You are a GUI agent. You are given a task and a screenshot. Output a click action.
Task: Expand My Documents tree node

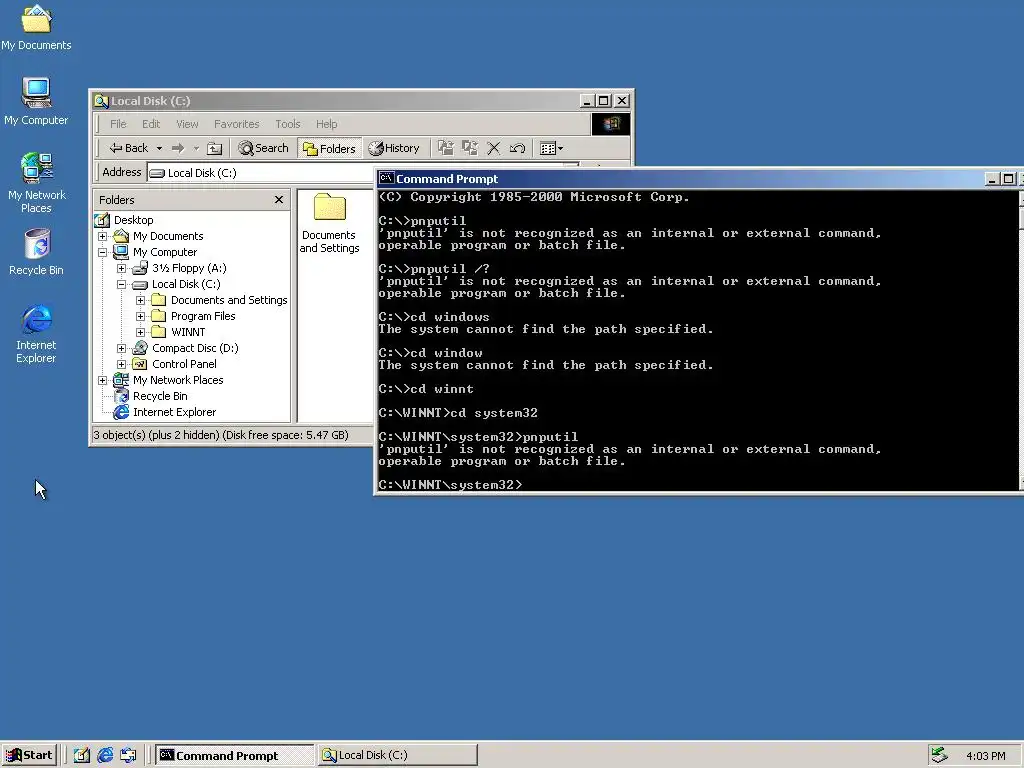pyautogui.click(x=103, y=236)
